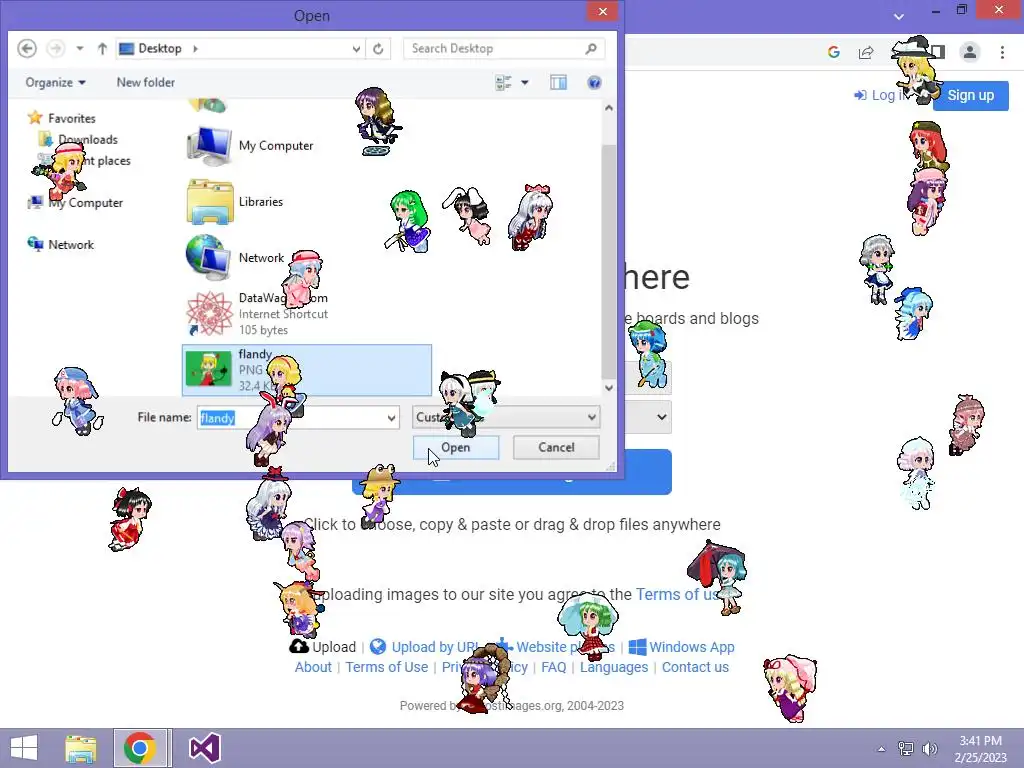Open Contact us footer link

(695, 667)
